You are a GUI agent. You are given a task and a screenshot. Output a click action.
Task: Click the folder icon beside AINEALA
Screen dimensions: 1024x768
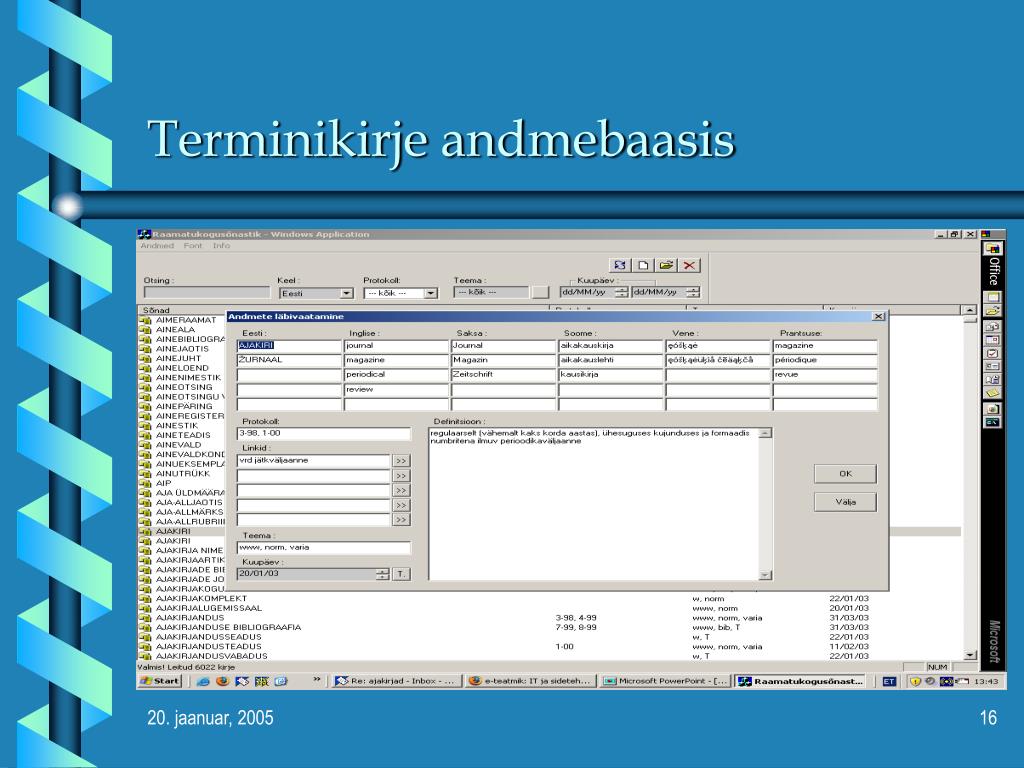tap(145, 330)
